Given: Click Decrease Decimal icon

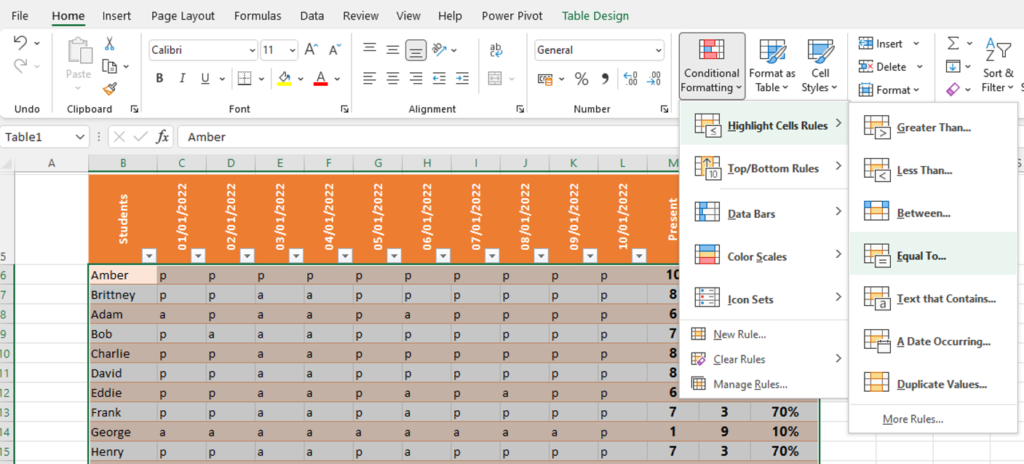Looking at the screenshot, I should tap(654, 79).
